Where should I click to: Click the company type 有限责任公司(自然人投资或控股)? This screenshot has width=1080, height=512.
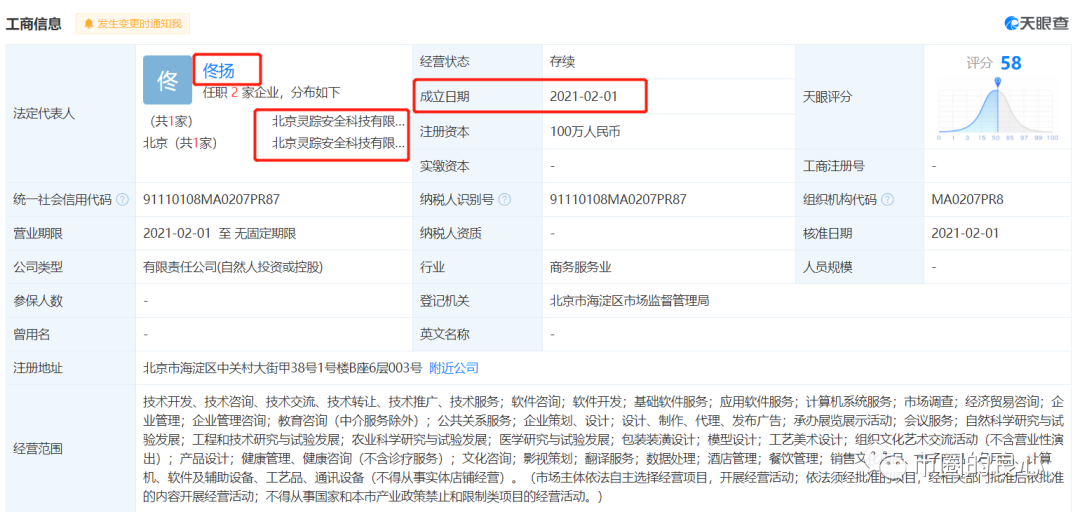point(233,267)
